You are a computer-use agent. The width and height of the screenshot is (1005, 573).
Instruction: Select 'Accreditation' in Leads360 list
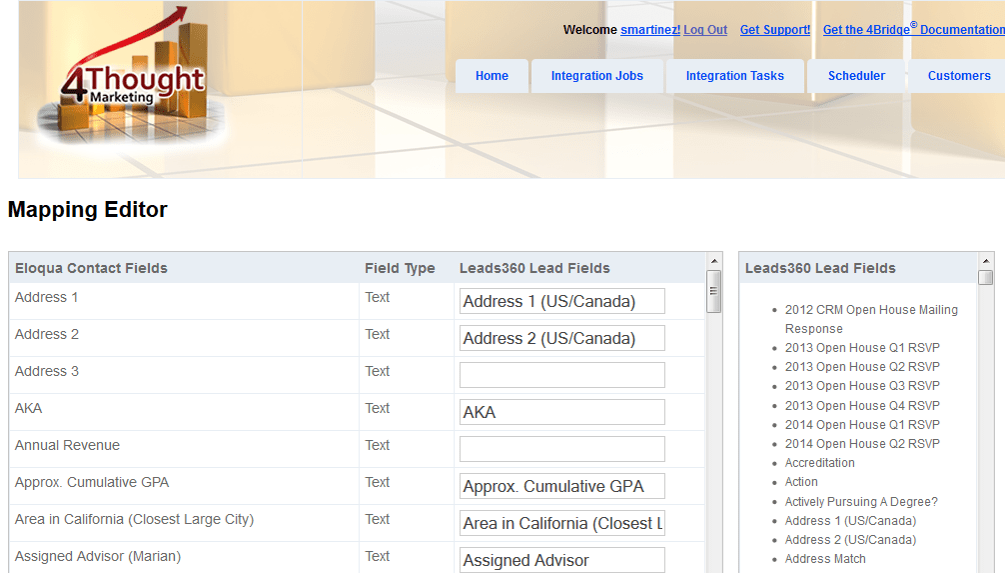(x=820, y=463)
